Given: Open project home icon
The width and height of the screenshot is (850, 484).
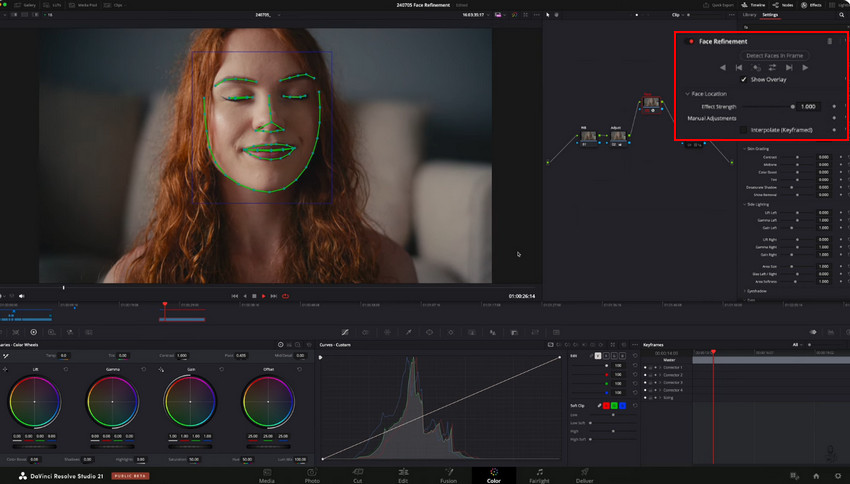Looking at the screenshot, I should tap(816, 476).
